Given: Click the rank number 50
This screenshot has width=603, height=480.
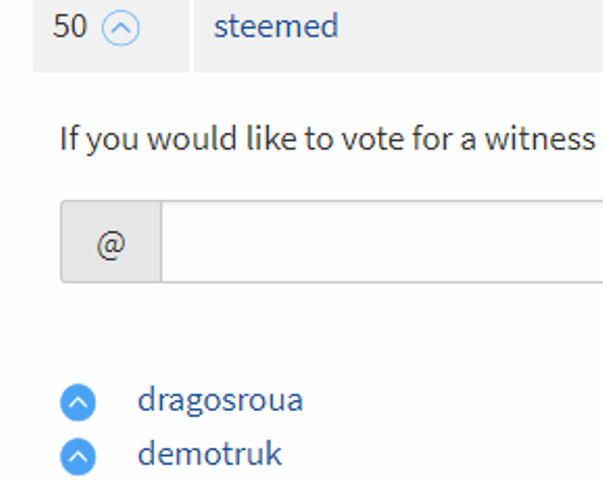Looking at the screenshot, I should click(x=70, y=27).
